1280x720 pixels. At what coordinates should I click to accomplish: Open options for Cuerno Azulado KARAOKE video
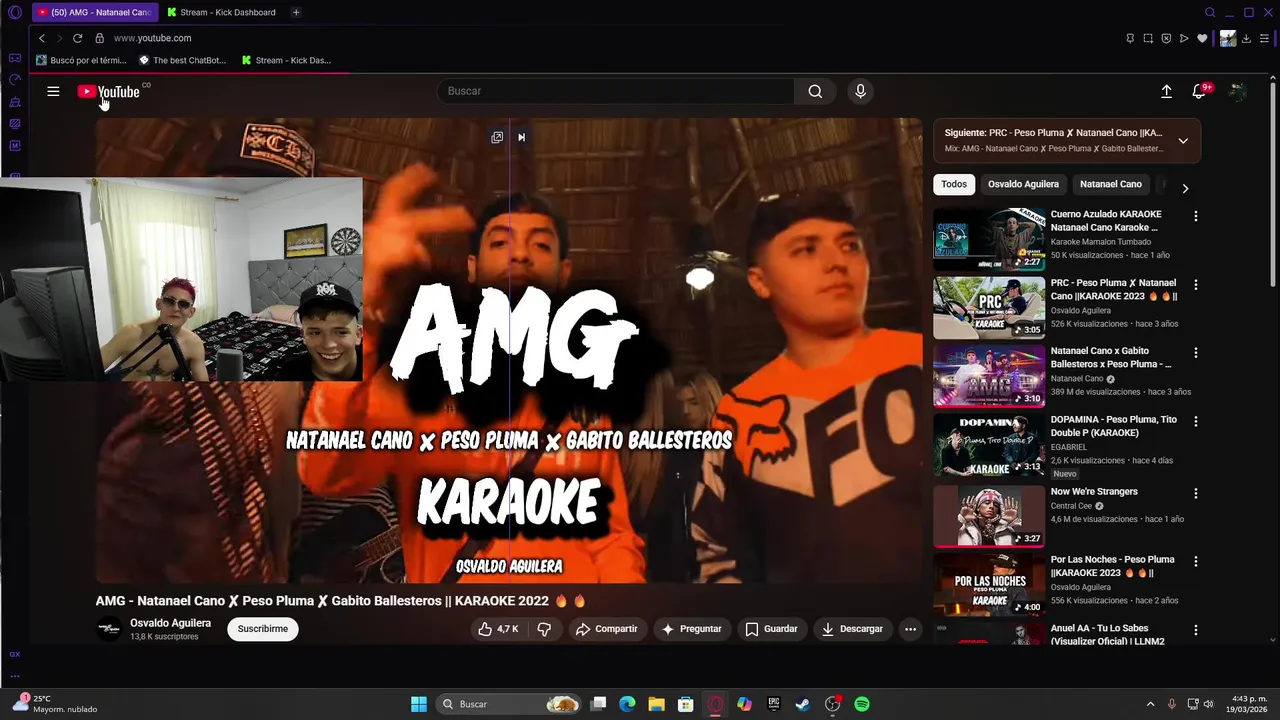click(1195, 216)
